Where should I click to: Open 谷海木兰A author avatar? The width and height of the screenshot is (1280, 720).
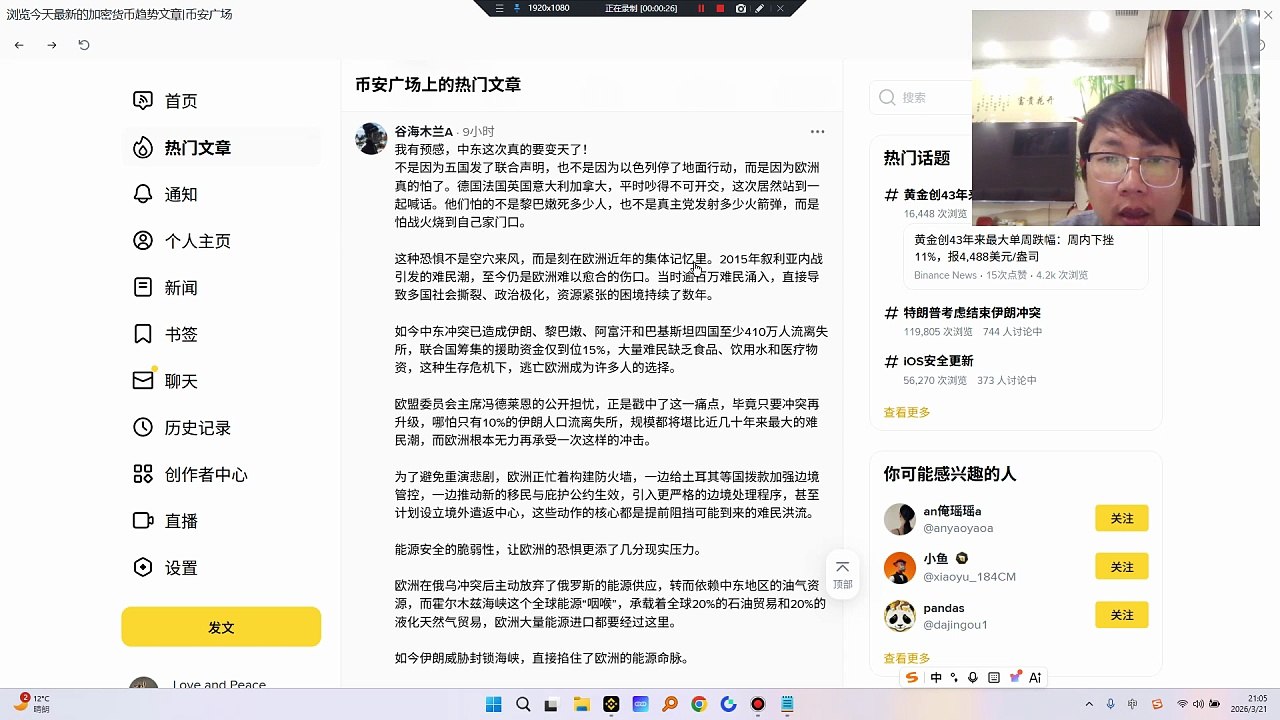click(x=371, y=138)
